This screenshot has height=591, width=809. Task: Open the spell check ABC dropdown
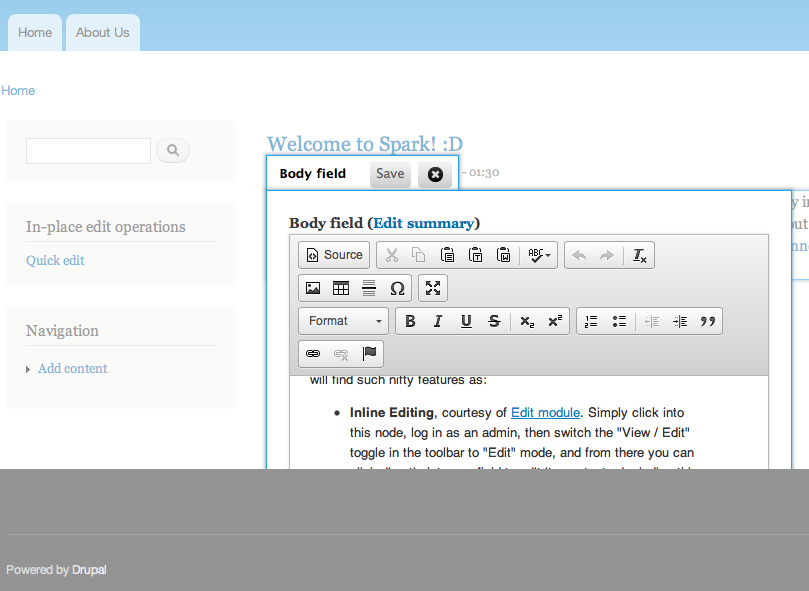539,255
